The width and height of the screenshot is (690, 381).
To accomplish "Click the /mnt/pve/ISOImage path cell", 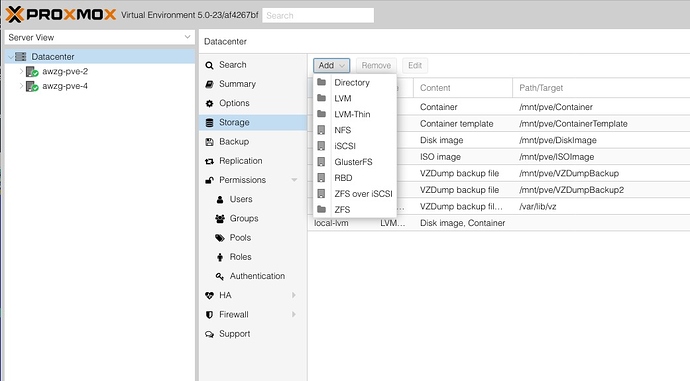I will [x=557, y=157].
